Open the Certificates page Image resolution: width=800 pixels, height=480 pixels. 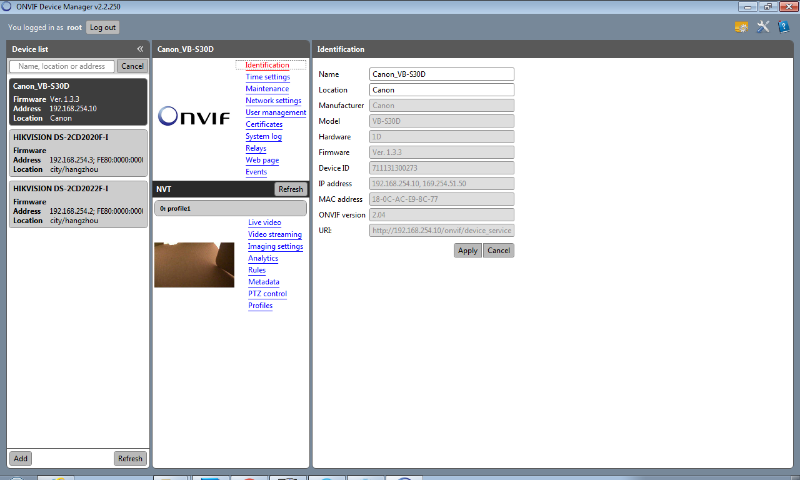click(x=264, y=124)
